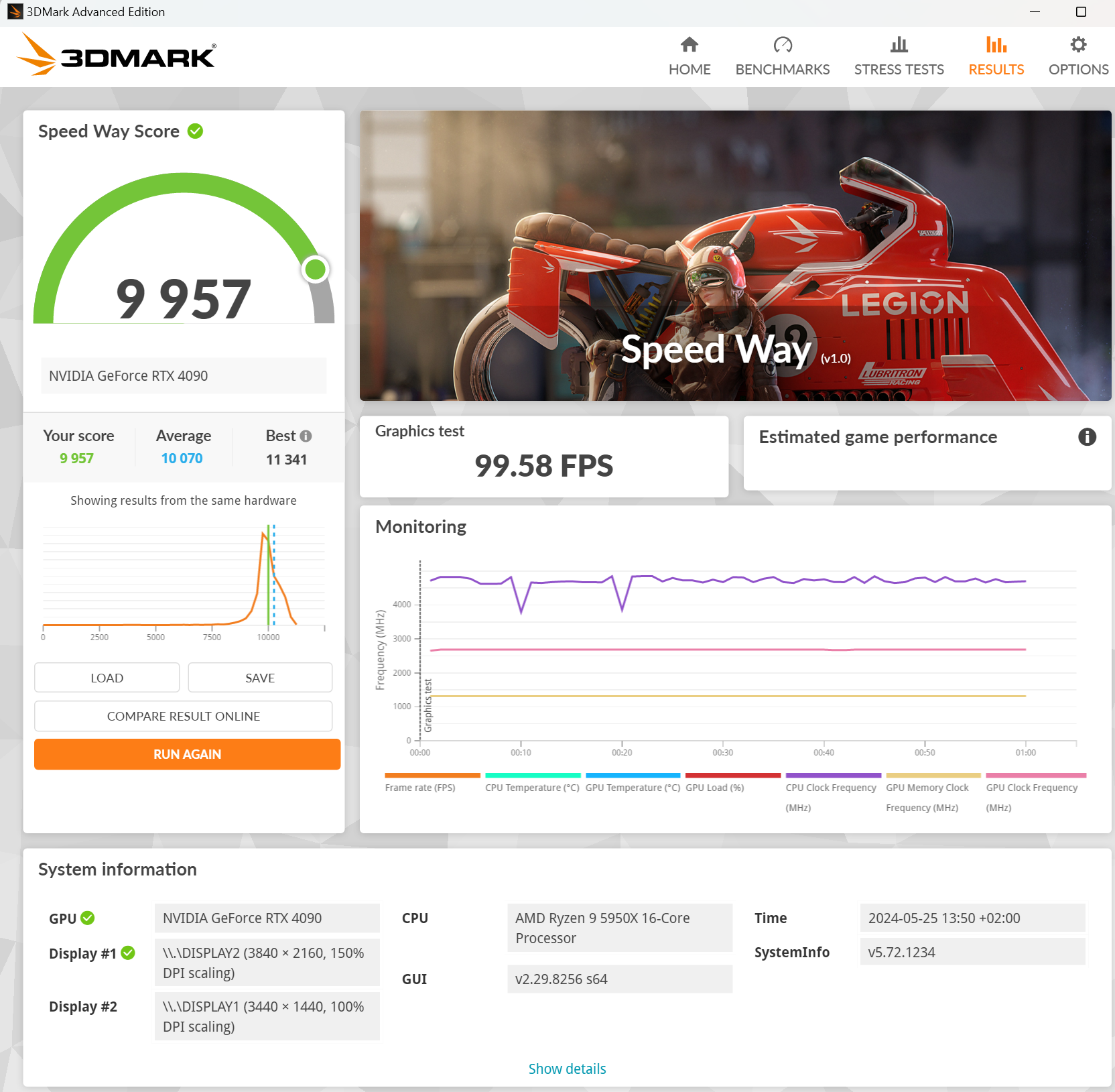
Task: Click Your score value 9 957
Action: 76,459
